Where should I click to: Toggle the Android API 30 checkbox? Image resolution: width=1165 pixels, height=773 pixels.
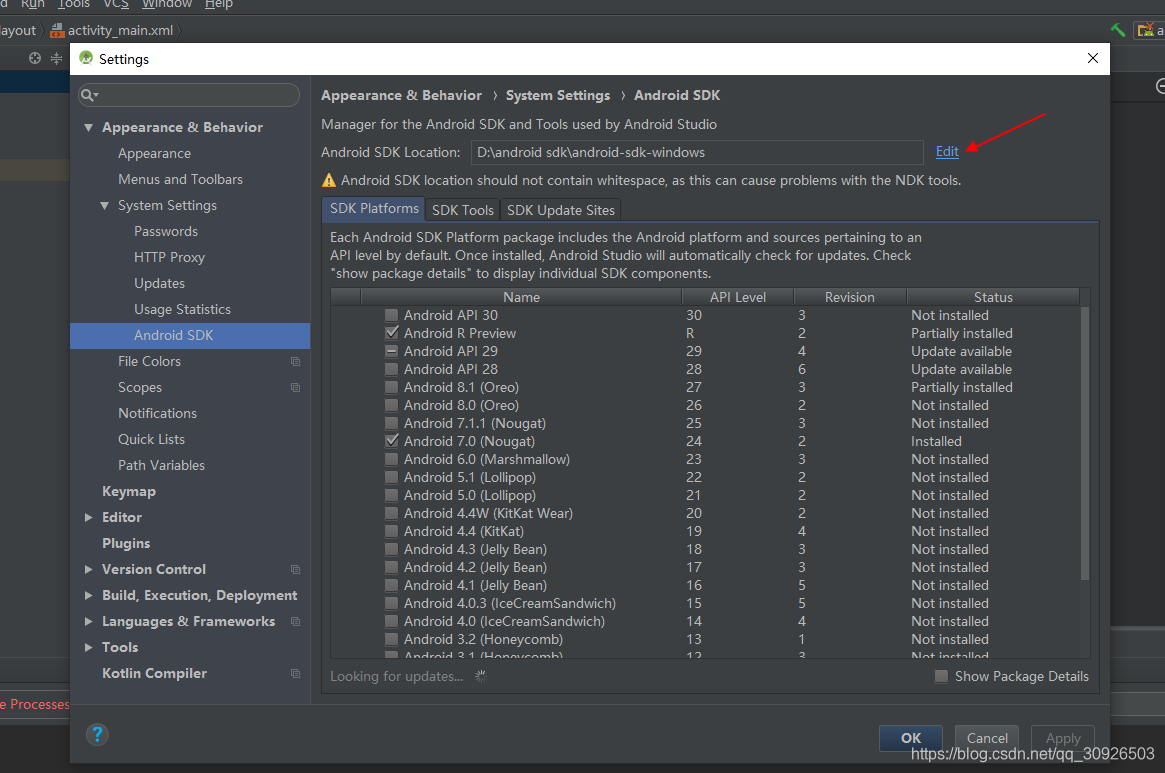click(392, 315)
